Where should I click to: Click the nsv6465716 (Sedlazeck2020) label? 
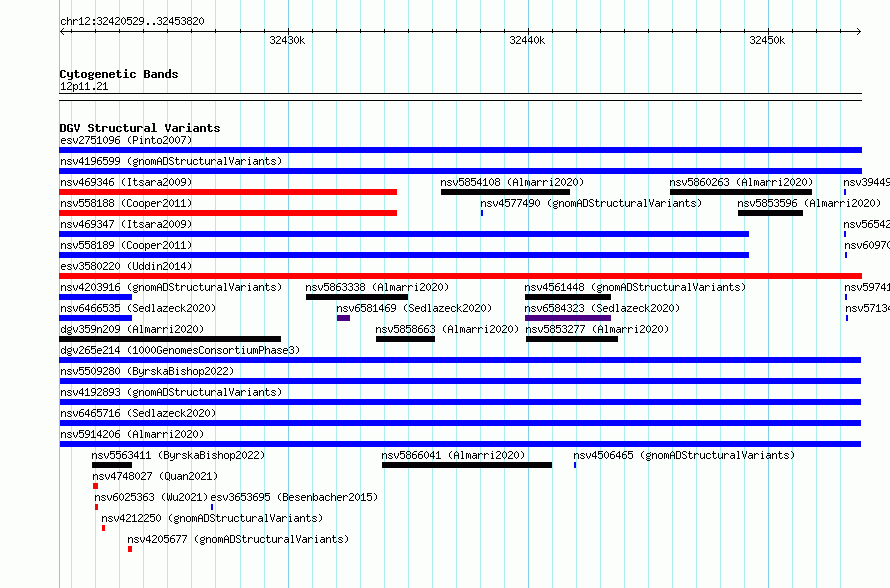[x=138, y=413]
